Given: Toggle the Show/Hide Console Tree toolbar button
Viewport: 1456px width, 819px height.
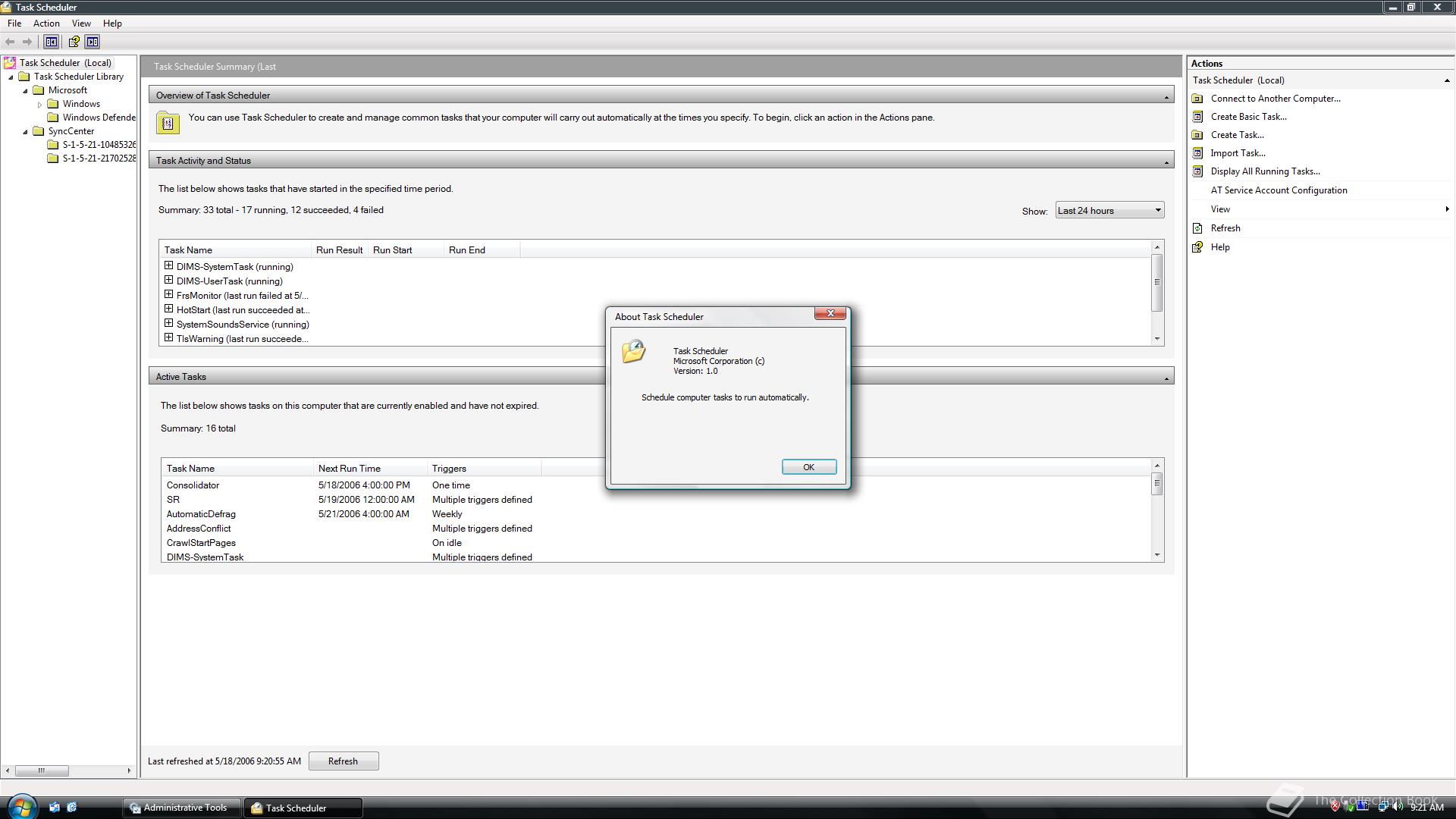Looking at the screenshot, I should pyautogui.click(x=52, y=42).
